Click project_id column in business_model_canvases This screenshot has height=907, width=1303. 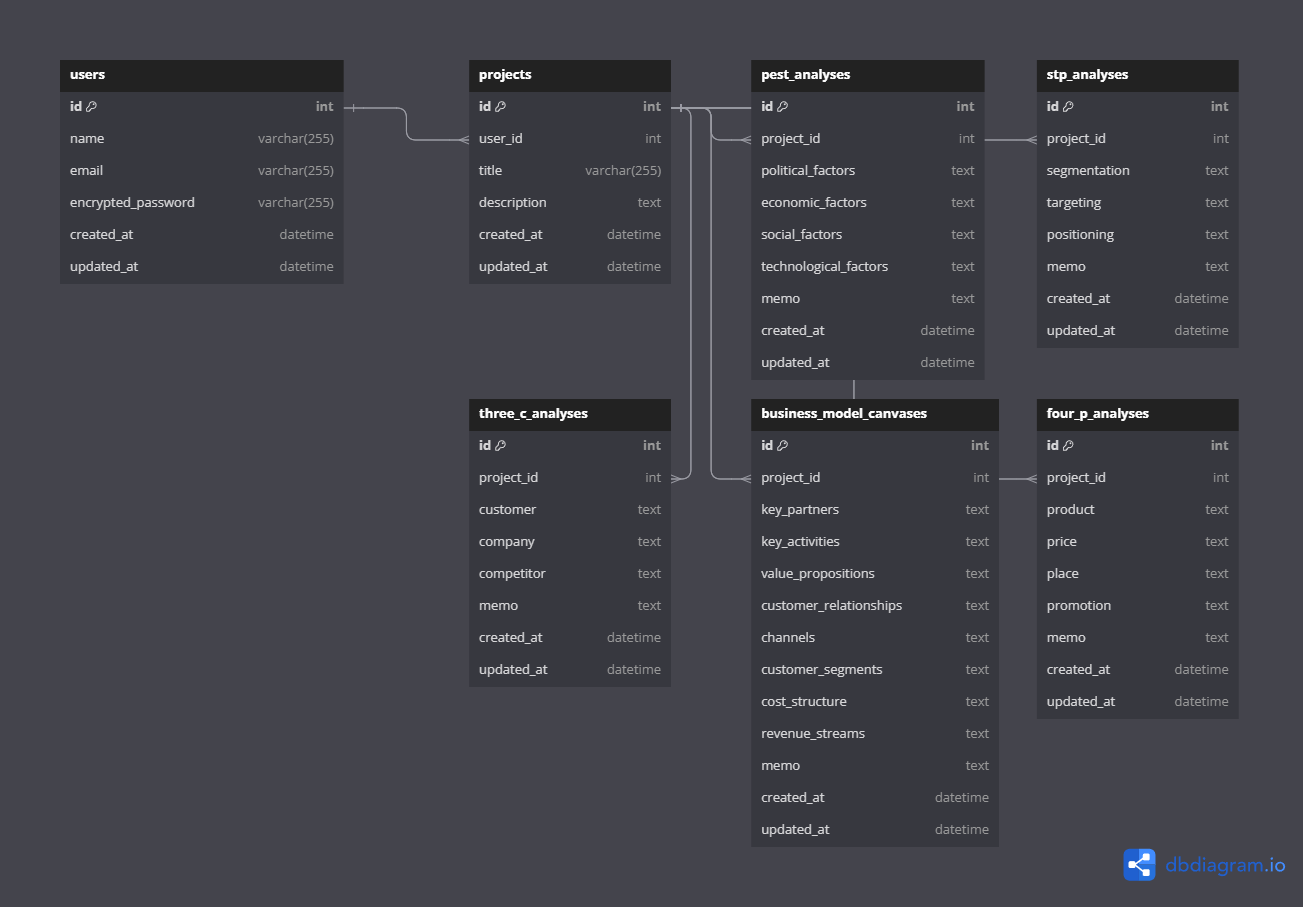[x=875, y=477]
